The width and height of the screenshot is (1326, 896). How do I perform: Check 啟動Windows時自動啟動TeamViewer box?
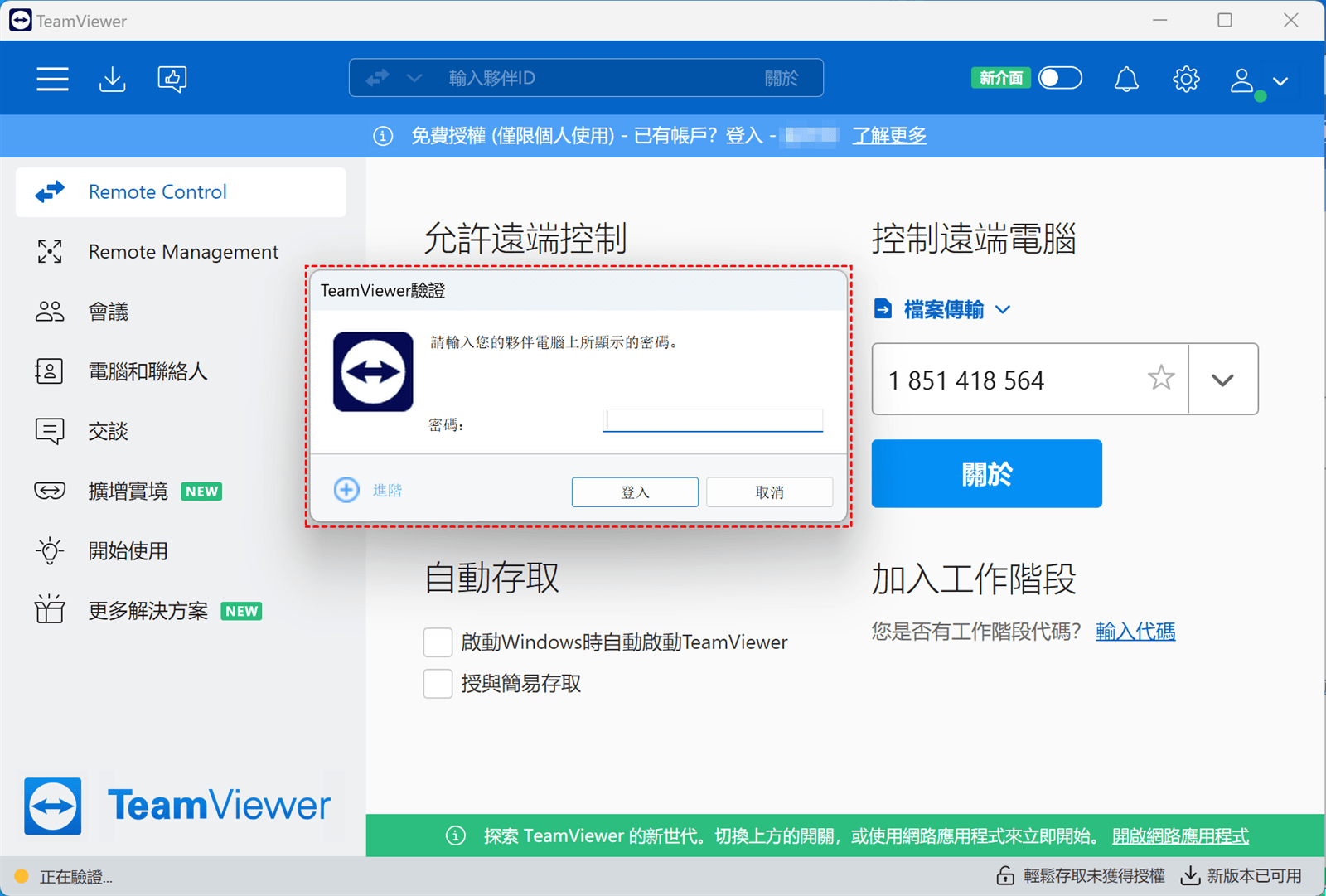tap(438, 642)
